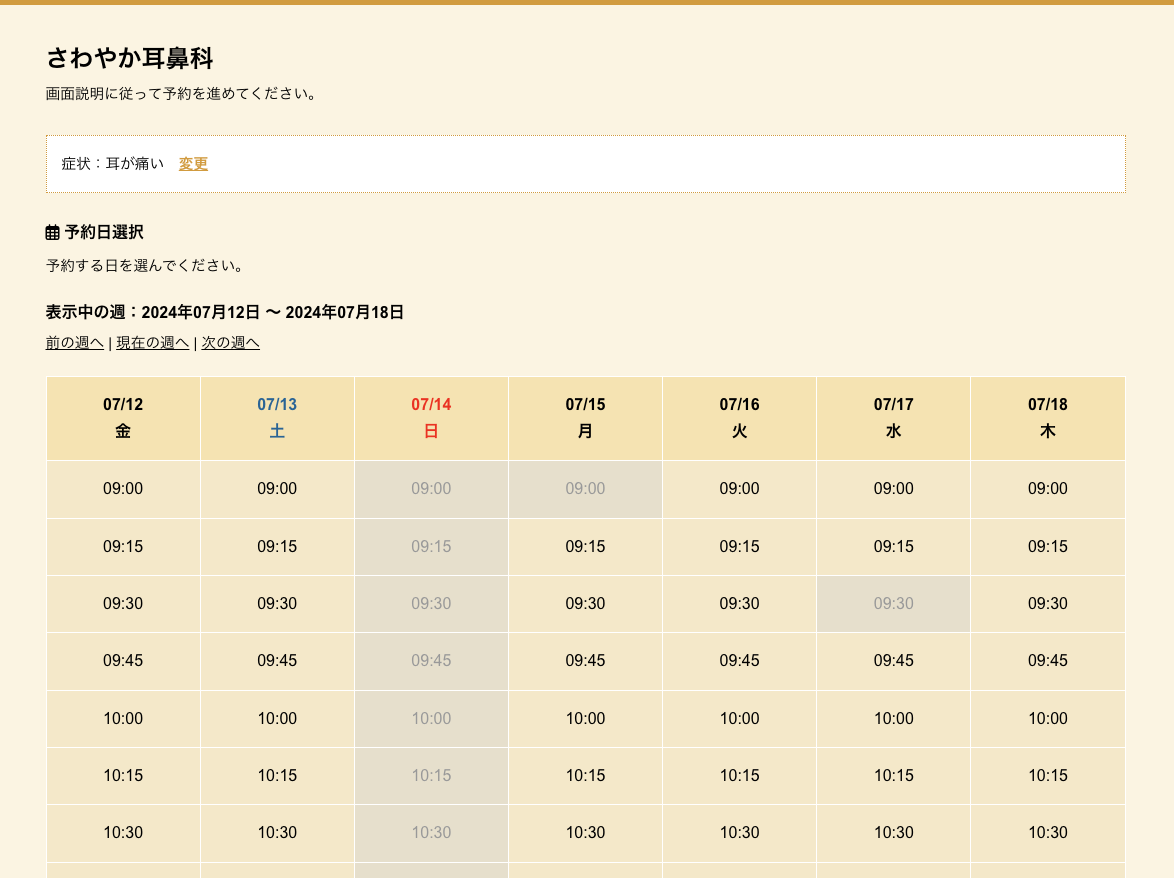Click the greyed 09:00 slot on 07/15
The image size is (1174, 878).
click(x=586, y=489)
